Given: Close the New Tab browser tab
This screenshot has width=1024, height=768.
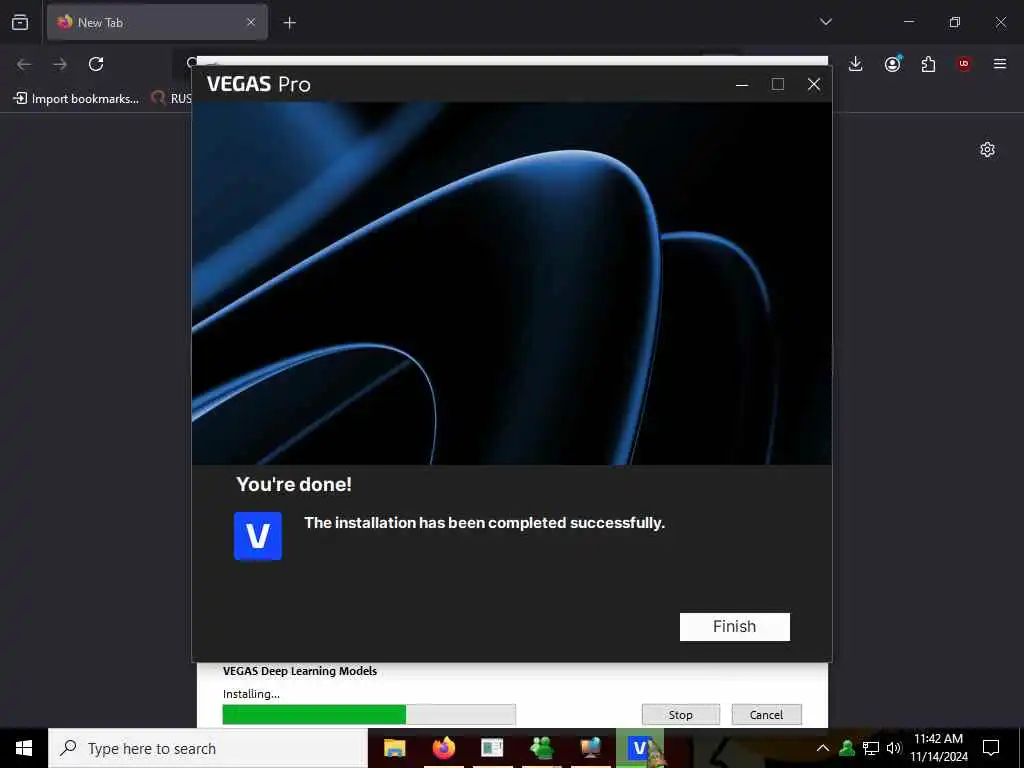Looking at the screenshot, I should [x=251, y=22].
